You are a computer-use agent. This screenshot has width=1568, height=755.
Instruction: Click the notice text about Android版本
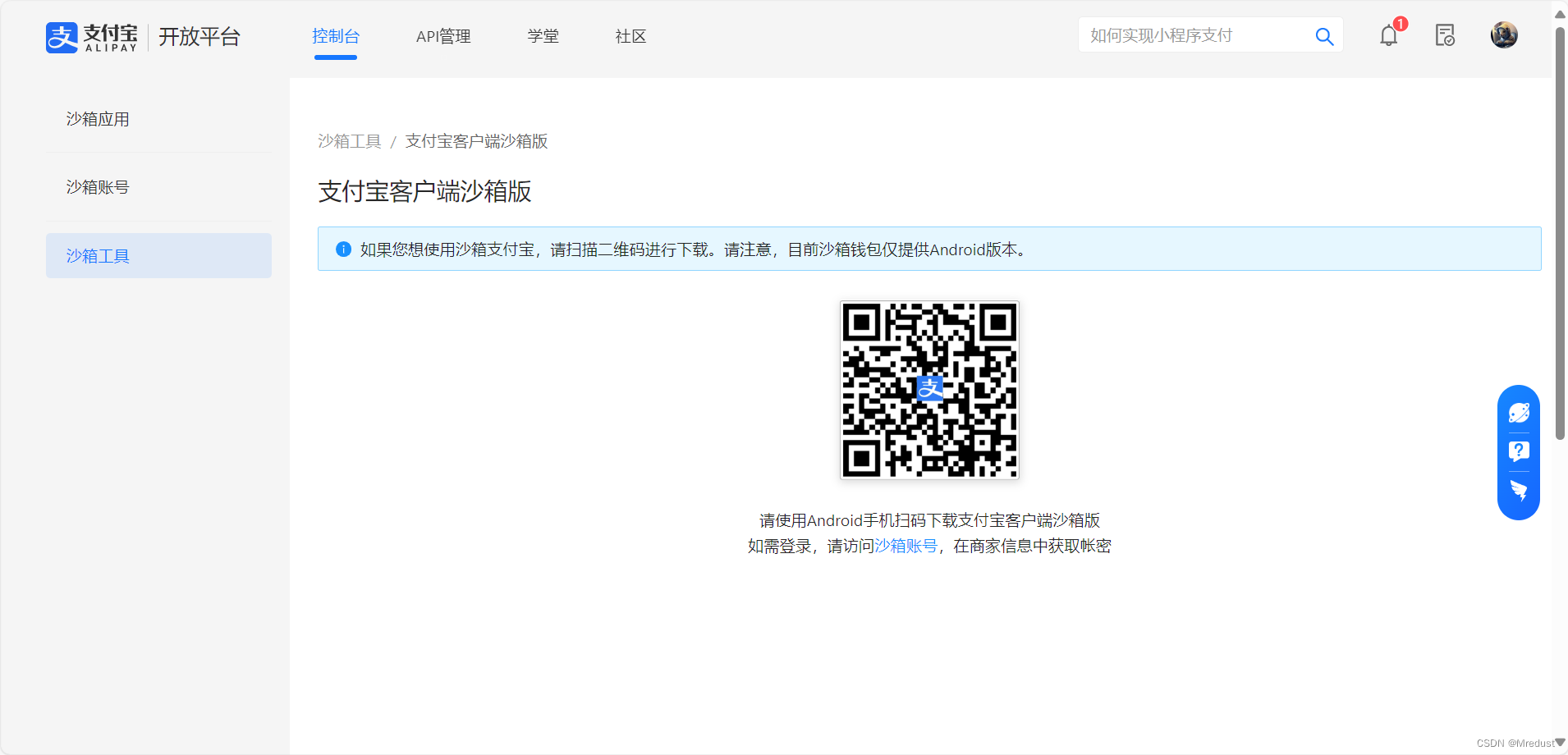(694, 249)
